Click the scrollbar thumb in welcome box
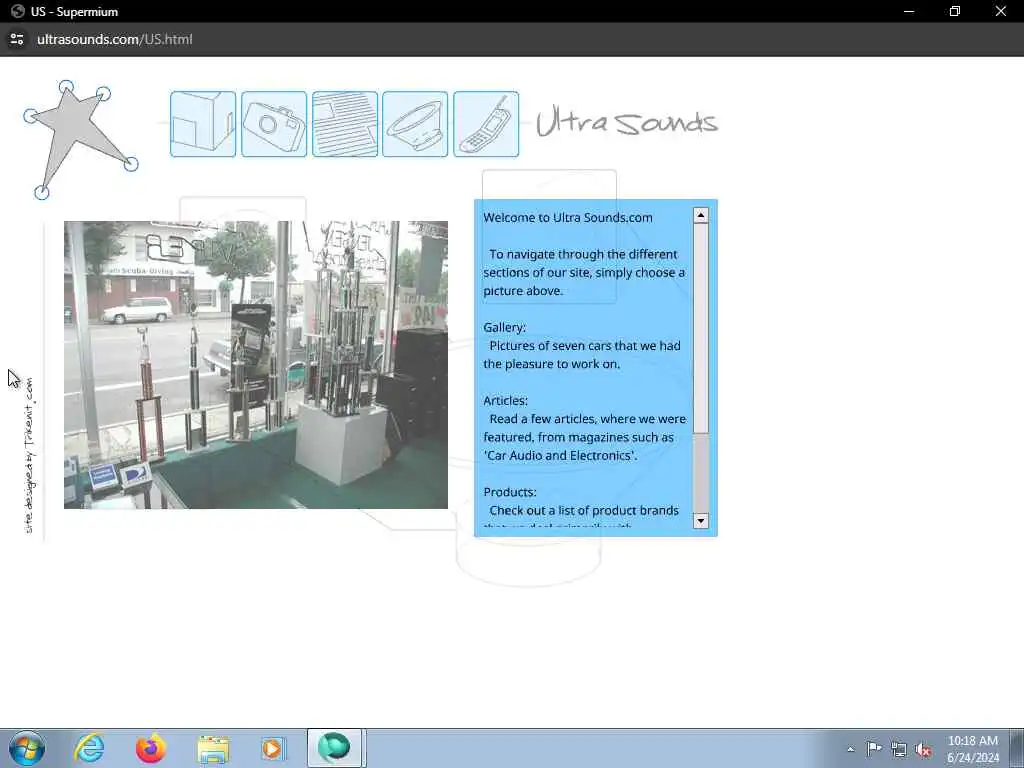 coord(701,328)
